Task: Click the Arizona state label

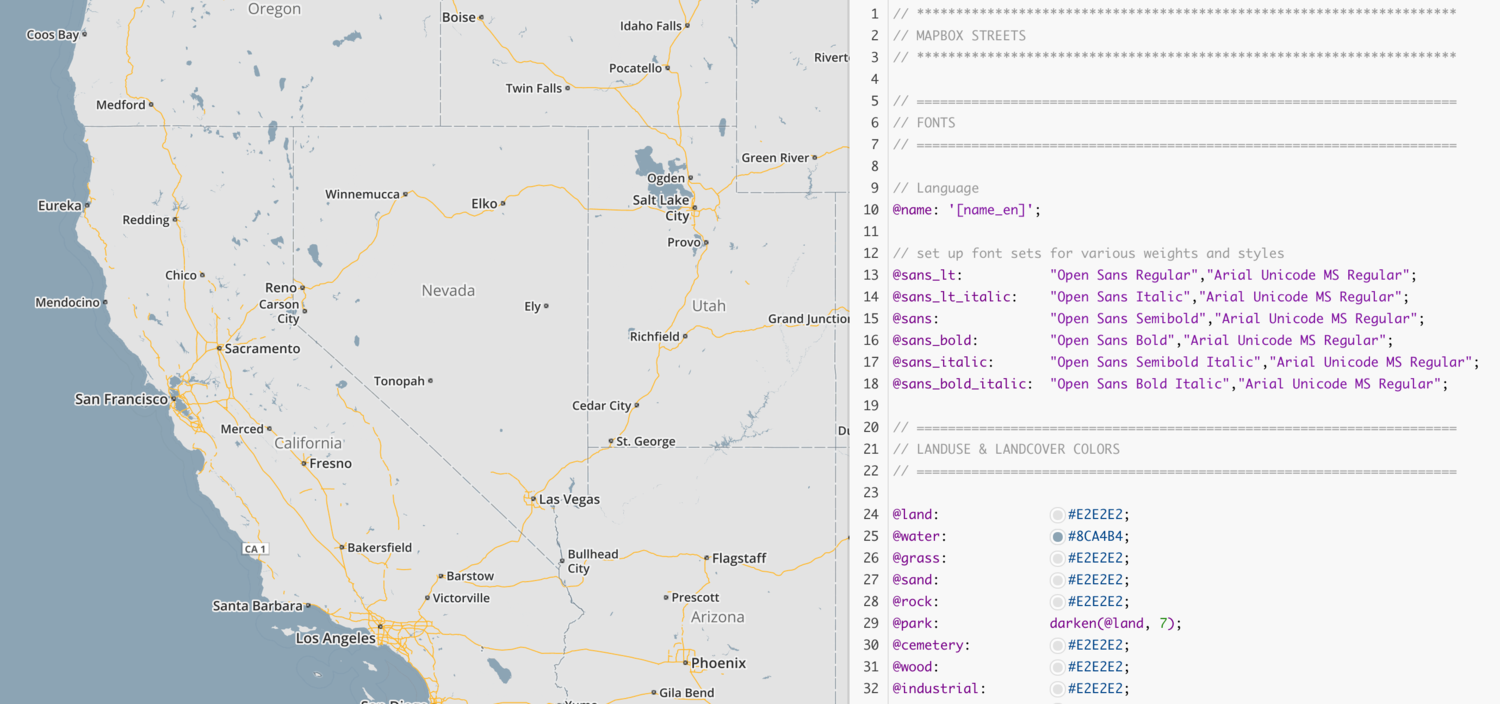Action: (x=718, y=617)
